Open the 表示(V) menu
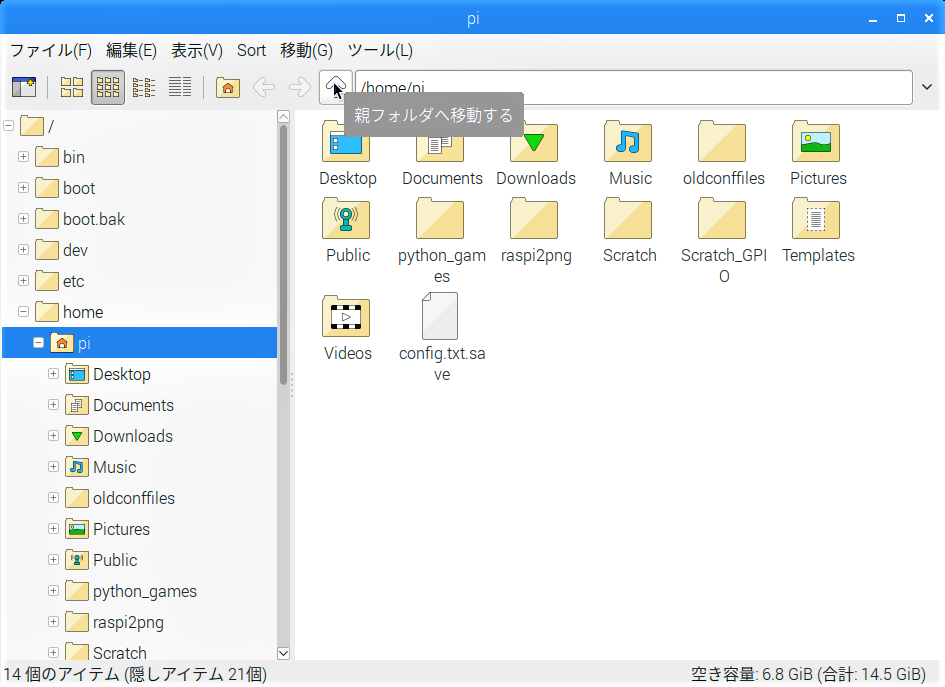This screenshot has width=945, height=687. click(x=196, y=51)
